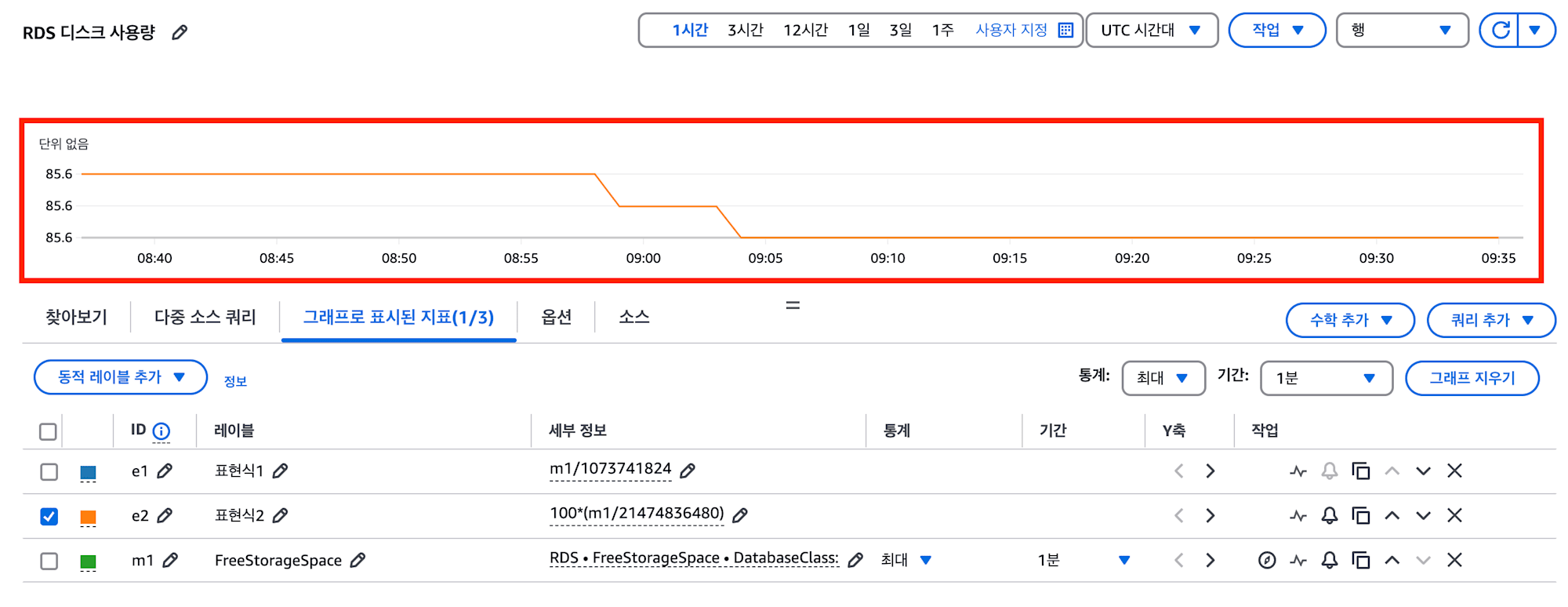Edit the m1 ID with pencil icon

point(170,560)
